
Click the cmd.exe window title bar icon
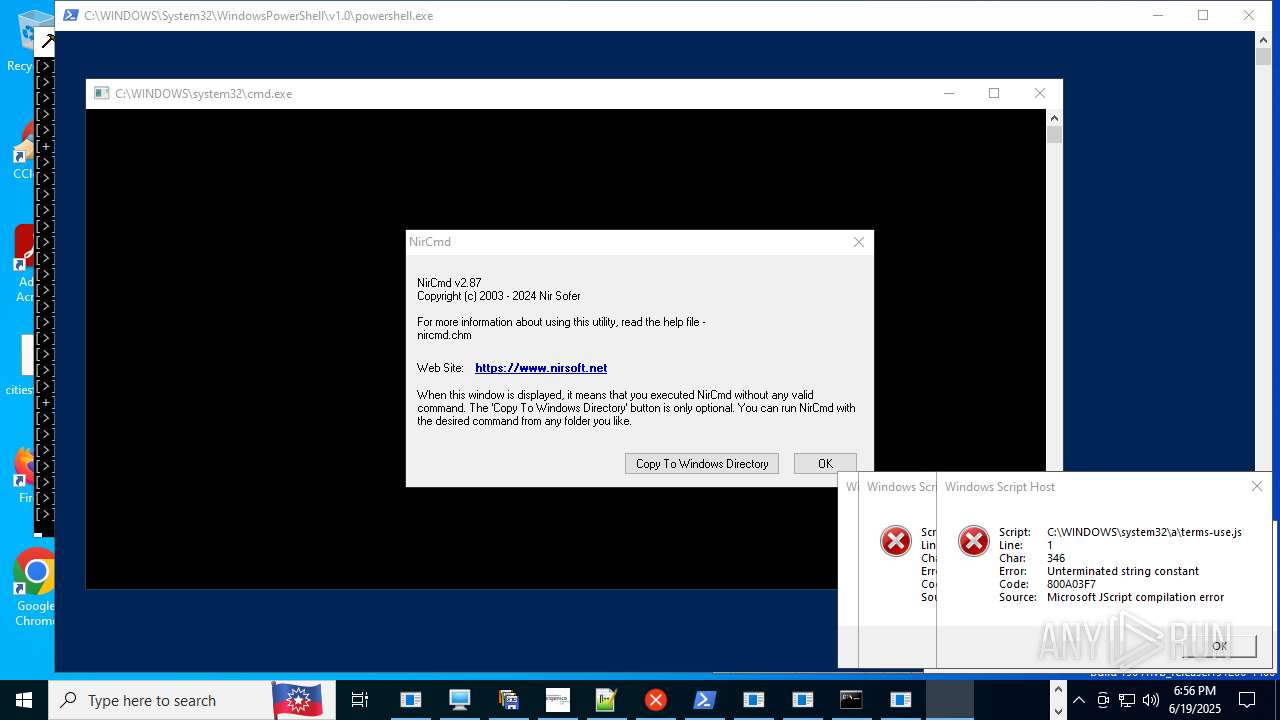pos(101,94)
